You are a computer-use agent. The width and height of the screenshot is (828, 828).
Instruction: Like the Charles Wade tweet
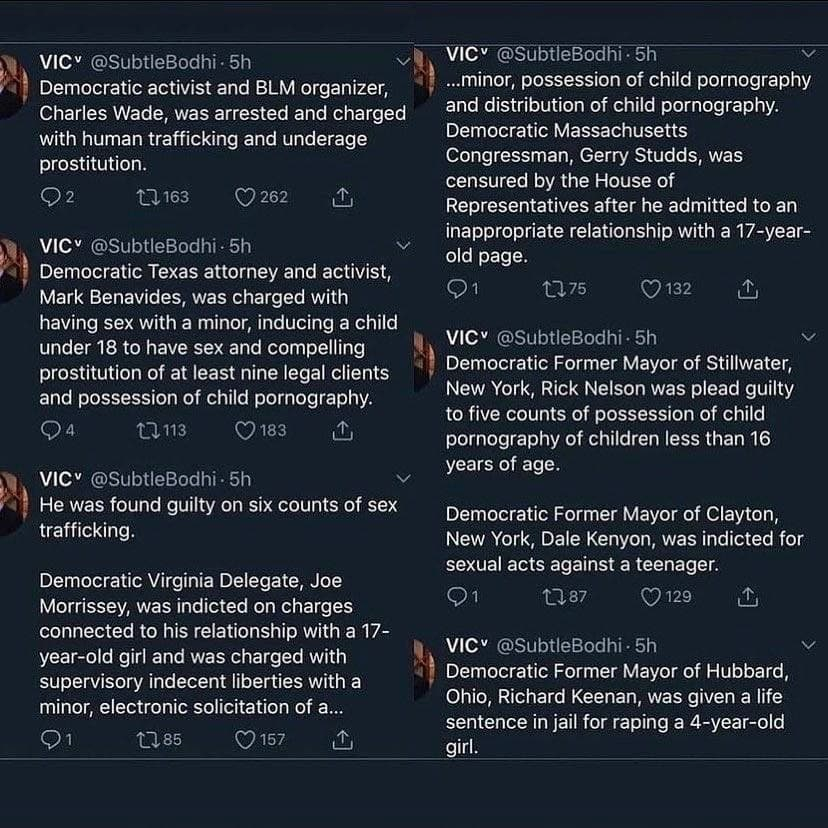pos(245,197)
